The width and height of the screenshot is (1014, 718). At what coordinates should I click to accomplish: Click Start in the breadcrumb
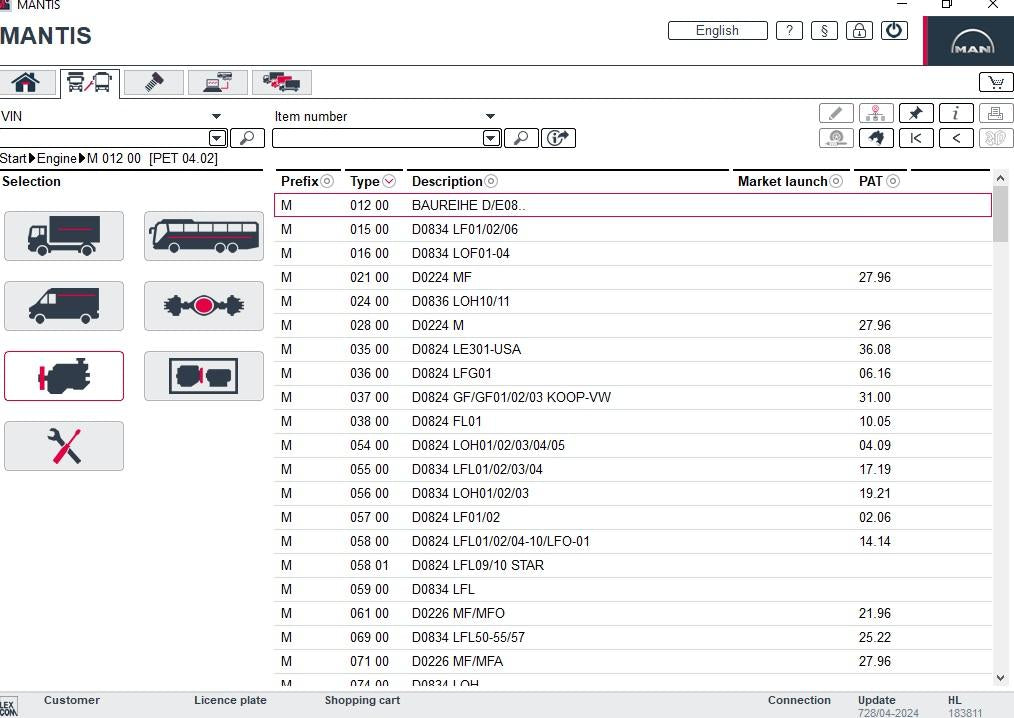pos(14,158)
